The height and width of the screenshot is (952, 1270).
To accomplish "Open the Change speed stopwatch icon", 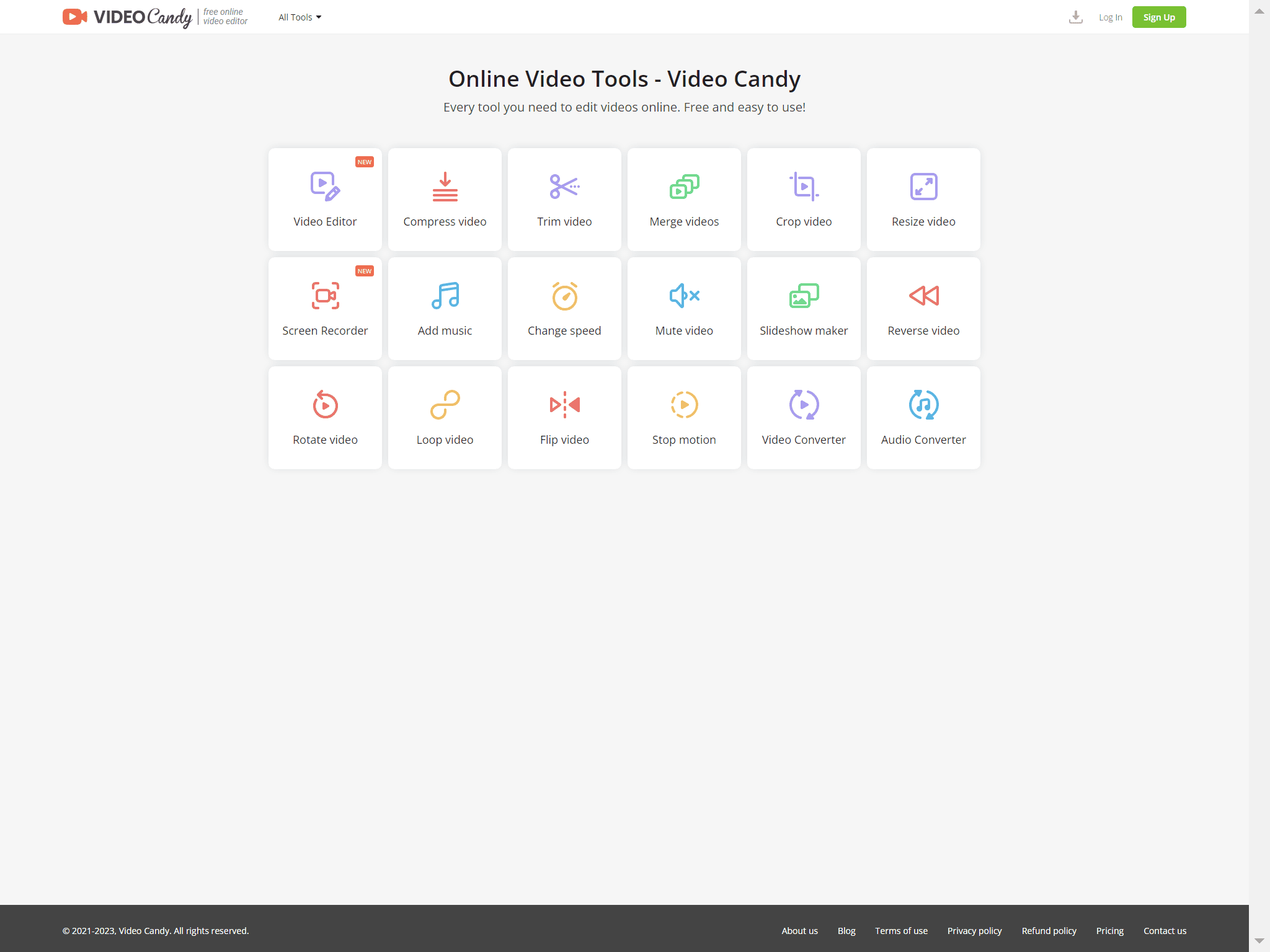I will tap(564, 296).
